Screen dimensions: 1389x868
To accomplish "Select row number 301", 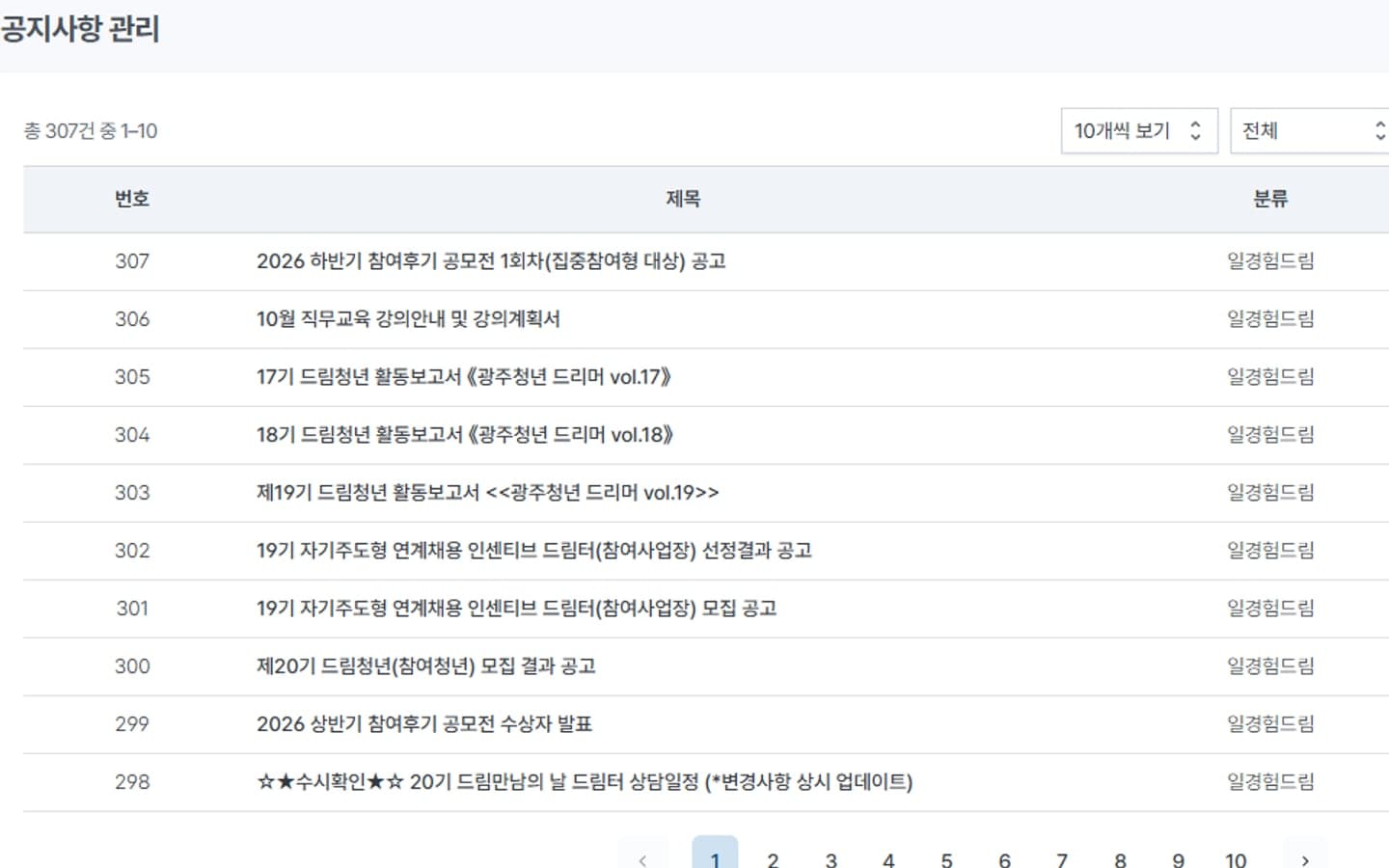I will click(x=132, y=609).
